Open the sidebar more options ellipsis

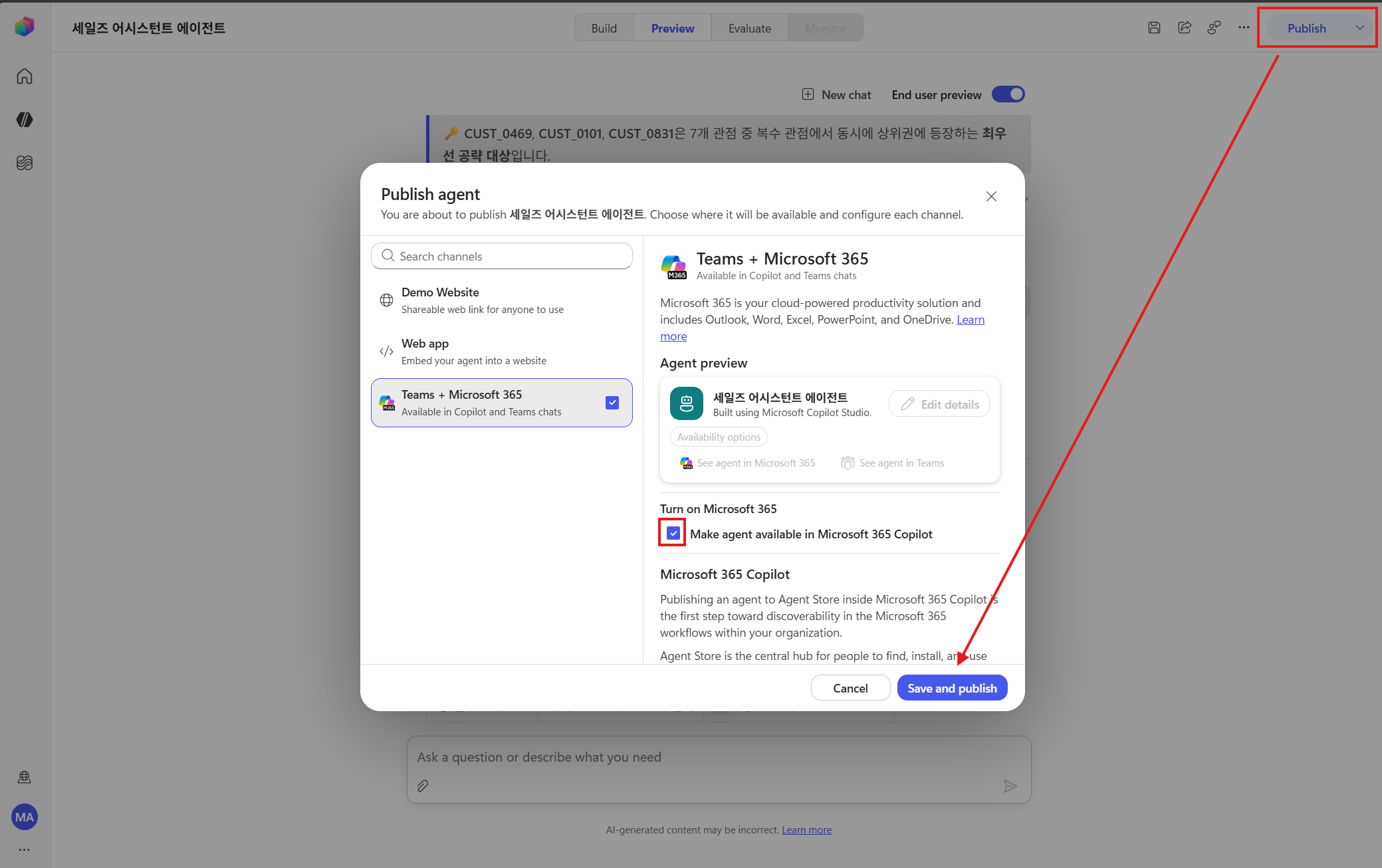[25, 849]
